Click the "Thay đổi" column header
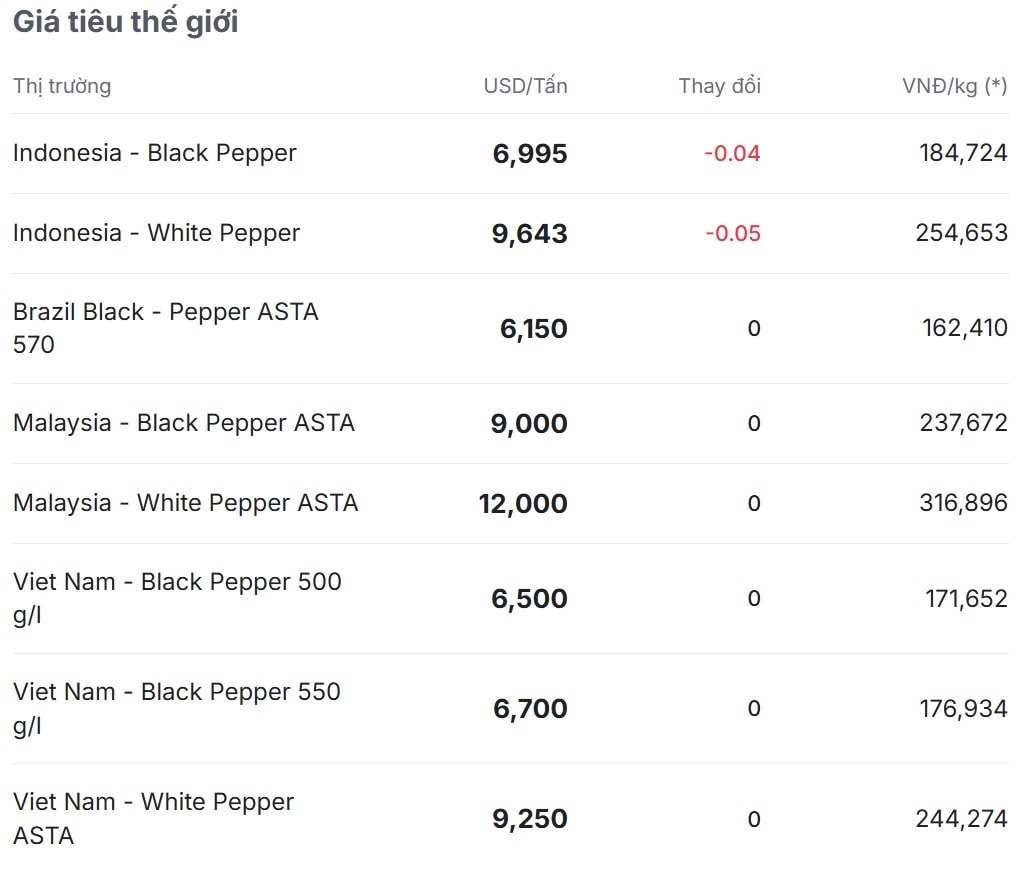The height and width of the screenshot is (871, 1020). (719, 86)
